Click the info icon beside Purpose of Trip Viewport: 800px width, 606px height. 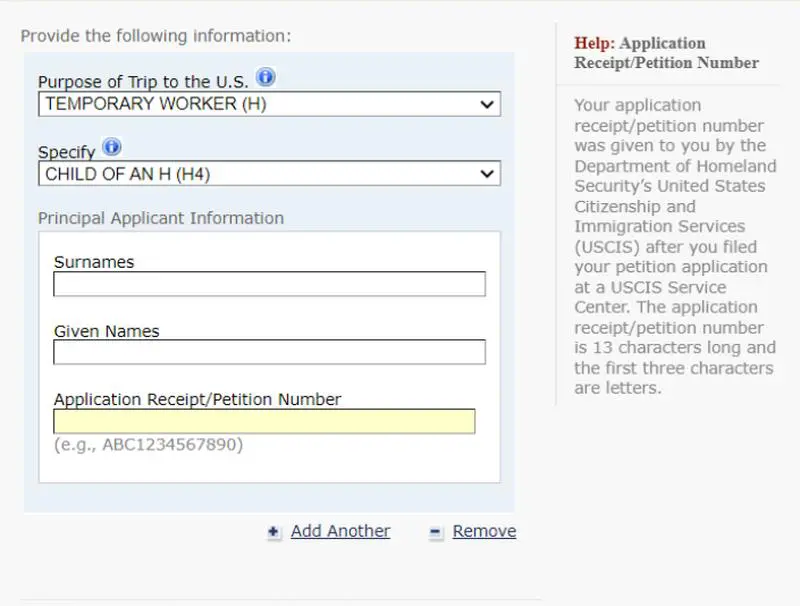click(266, 78)
